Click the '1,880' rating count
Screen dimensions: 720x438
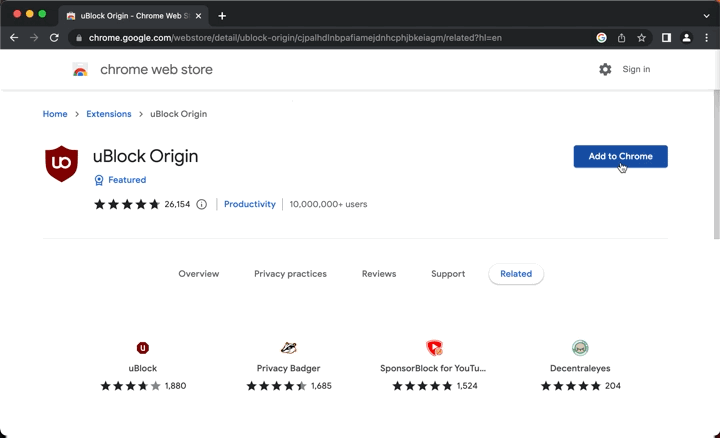click(x=176, y=386)
